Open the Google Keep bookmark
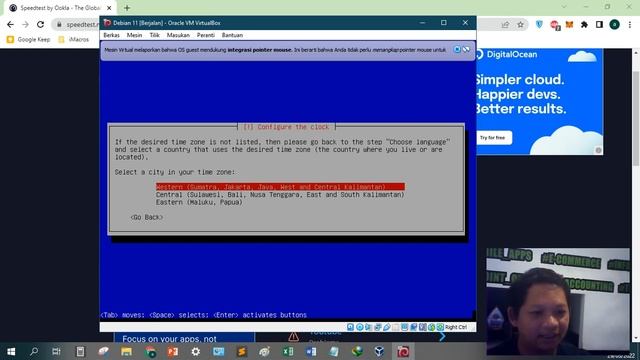This screenshot has height=360, width=640. (29, 40)
